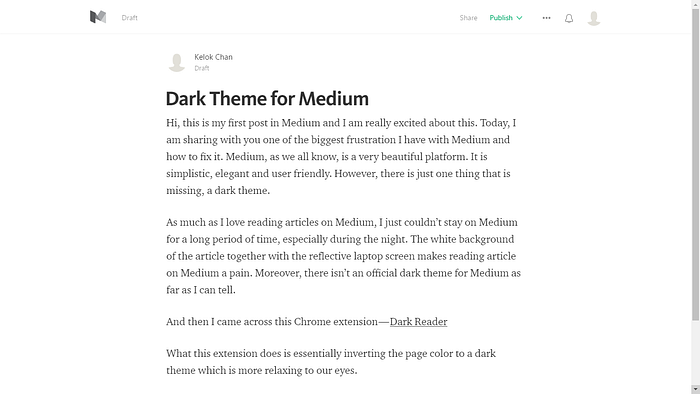Image resolution: width=700 pixels, height=394 pixels.
Task: Expand the Publish dropdown arrow
Action: point(519,18)
